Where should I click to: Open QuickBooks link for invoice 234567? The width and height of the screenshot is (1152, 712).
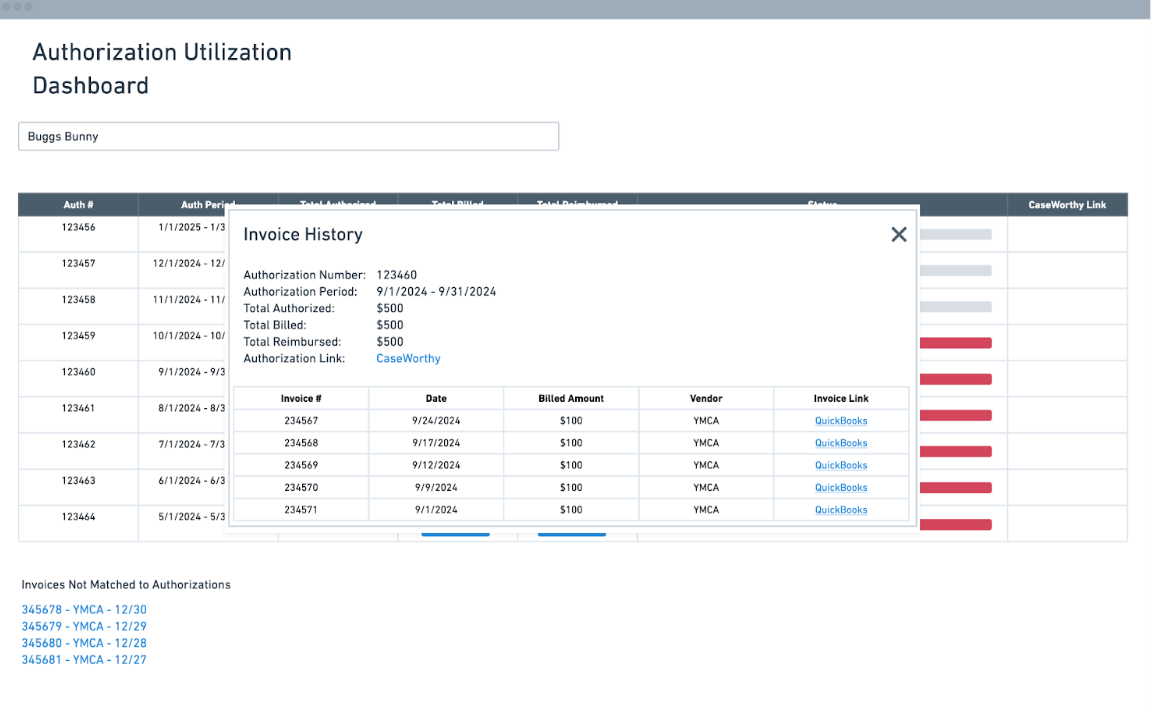pyautogui.click(x=840, y=420)
